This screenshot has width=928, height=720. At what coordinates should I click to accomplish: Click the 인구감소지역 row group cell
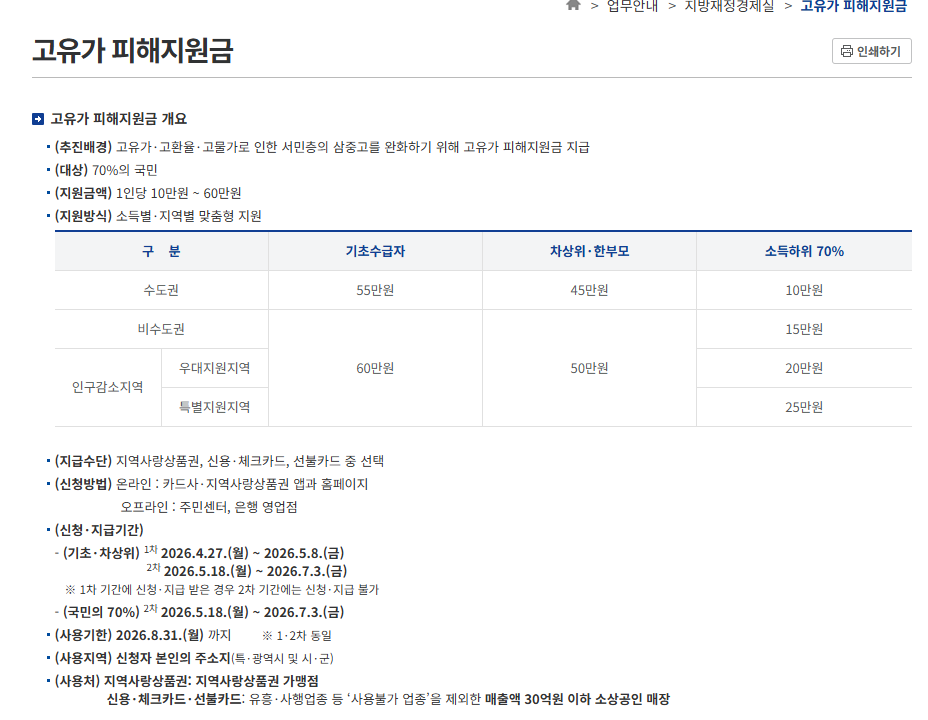(x=108, y=387)
